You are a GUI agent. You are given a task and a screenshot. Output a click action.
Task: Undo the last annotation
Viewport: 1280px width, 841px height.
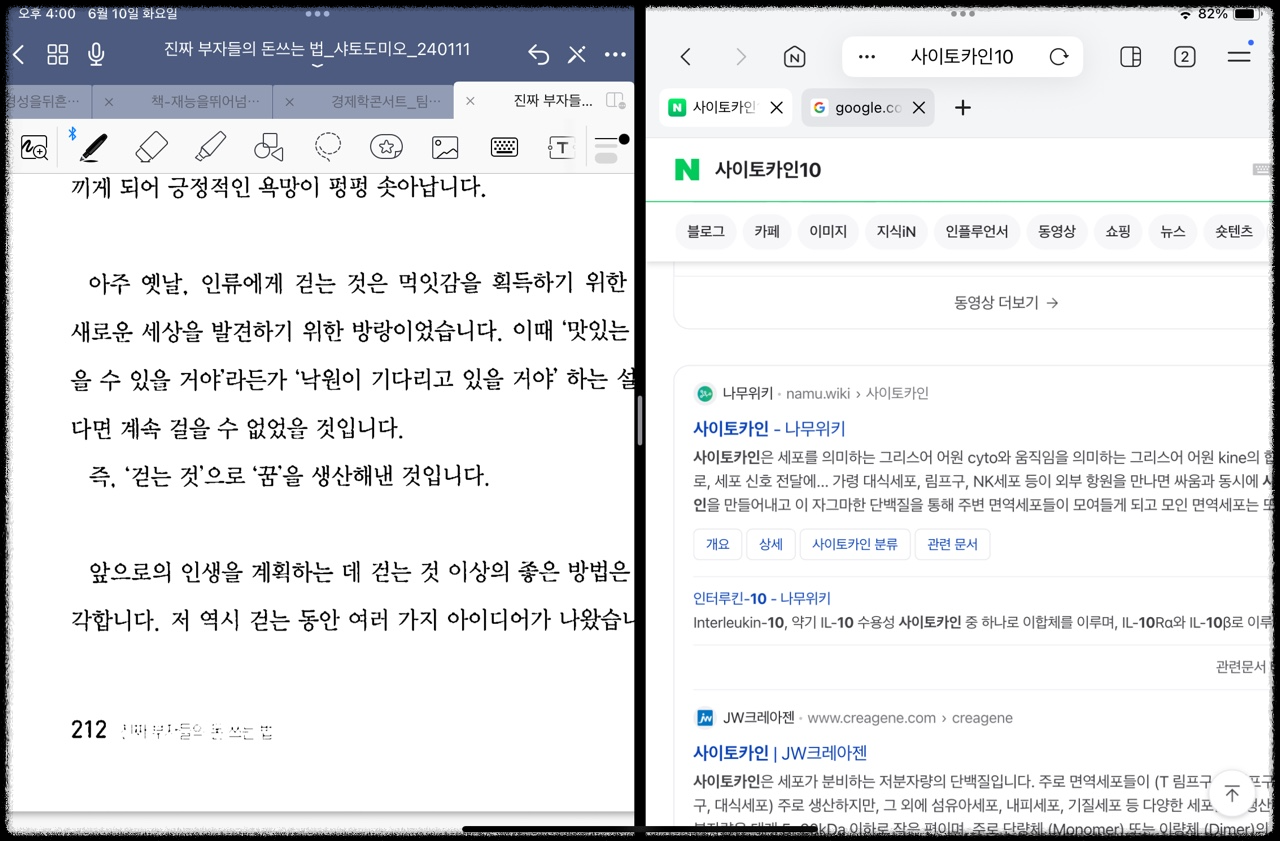click(538, 56)
